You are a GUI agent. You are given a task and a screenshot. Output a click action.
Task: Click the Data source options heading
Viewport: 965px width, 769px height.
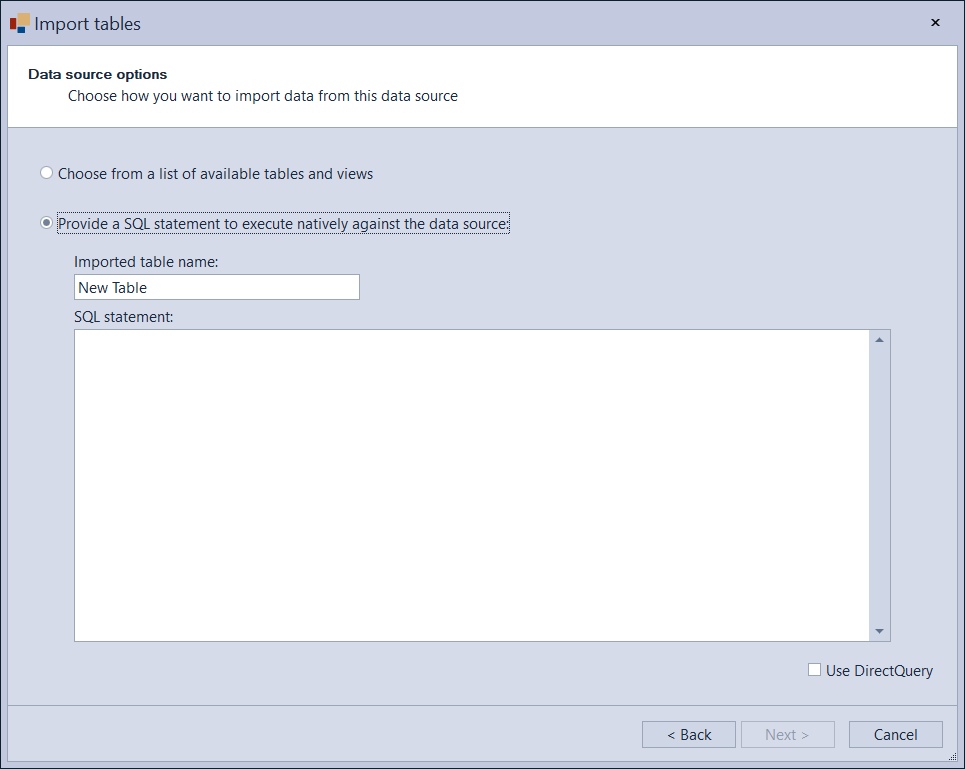[97, 74]
